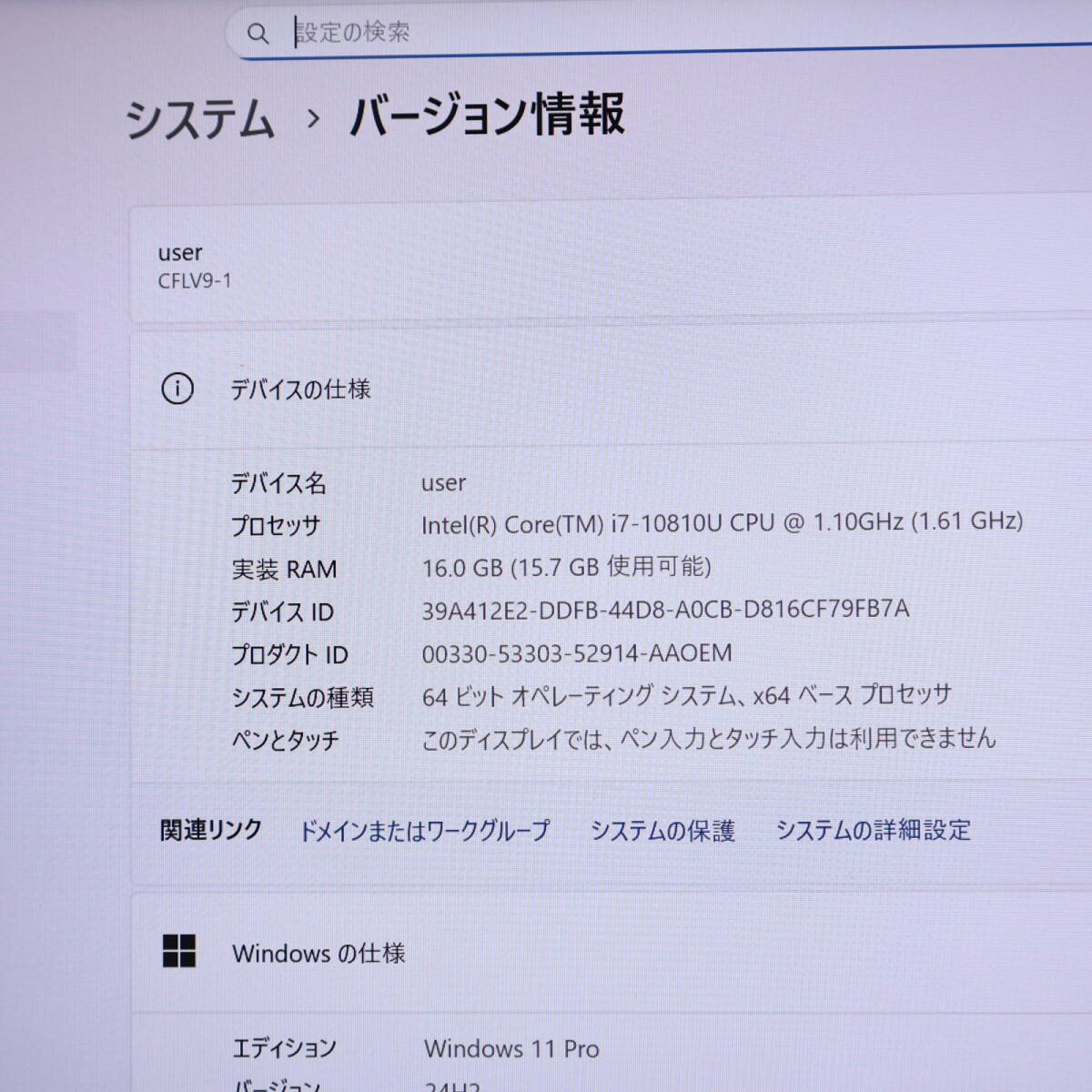This screenshot has height=1092, width=1092.
Task: Click the バージョン情報 page title
Action: [x=488, y=115]
